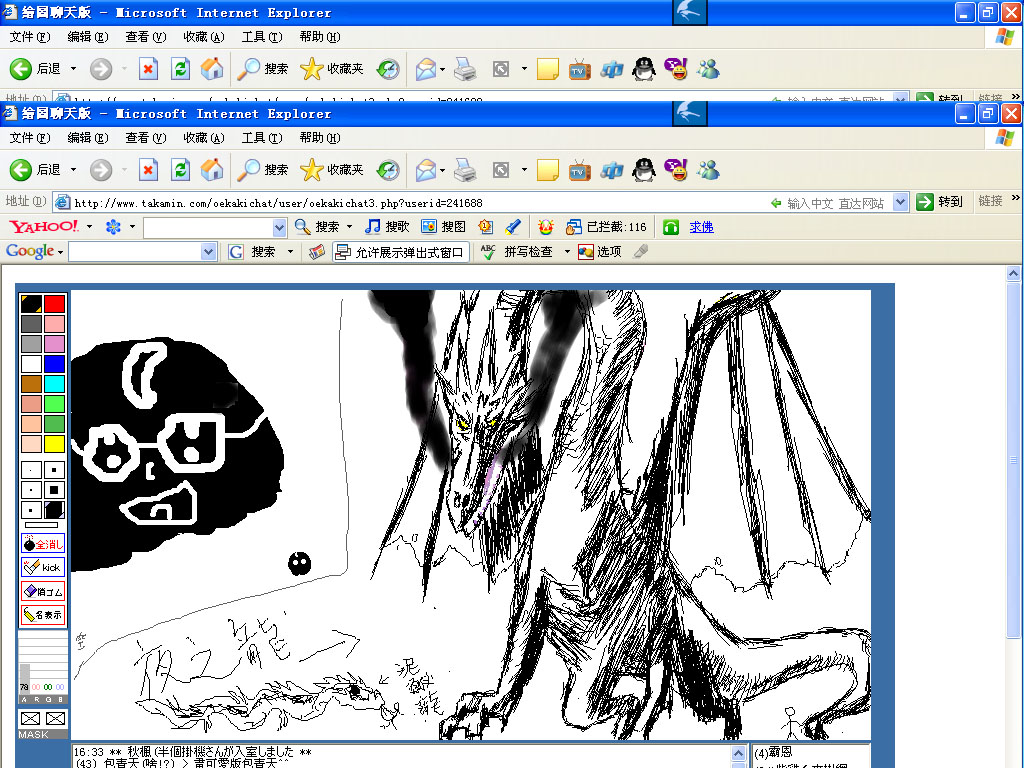Open 收藏(A) menu in the lower browser window
This screenshot has height=768, width=1024.
[203, 137]
